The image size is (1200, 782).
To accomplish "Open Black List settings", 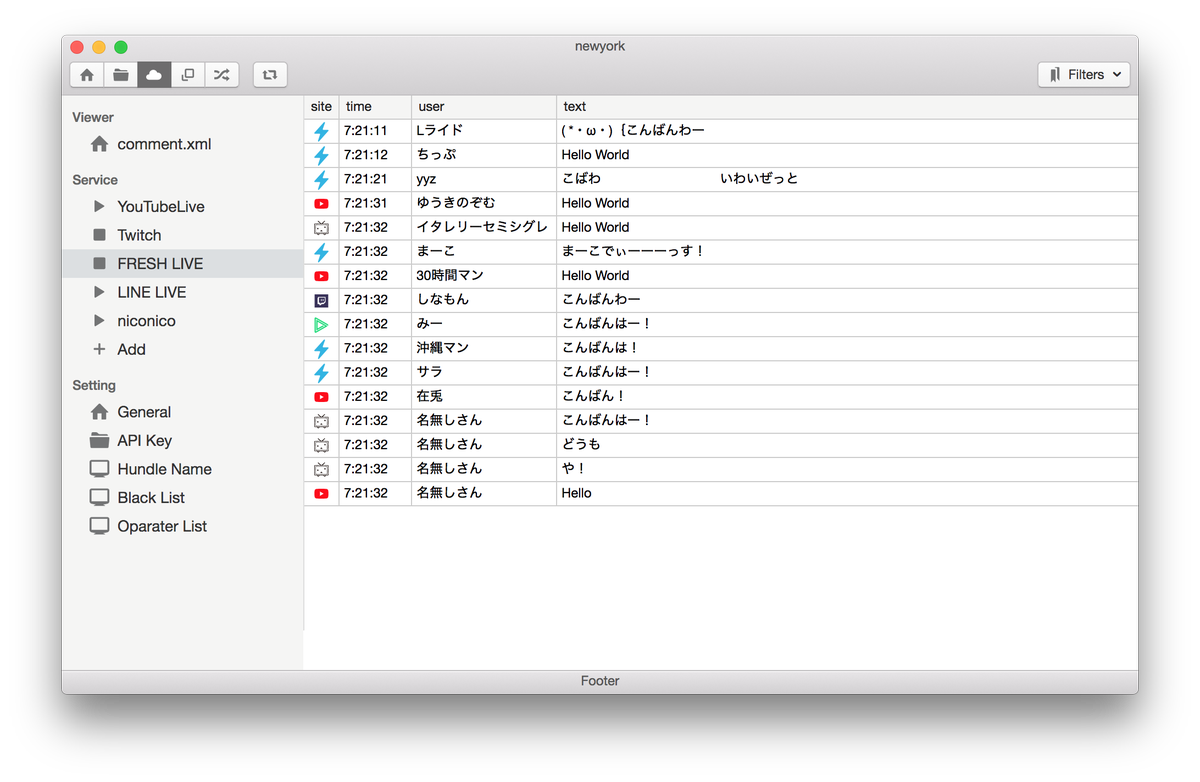I will tap(182, 497).
